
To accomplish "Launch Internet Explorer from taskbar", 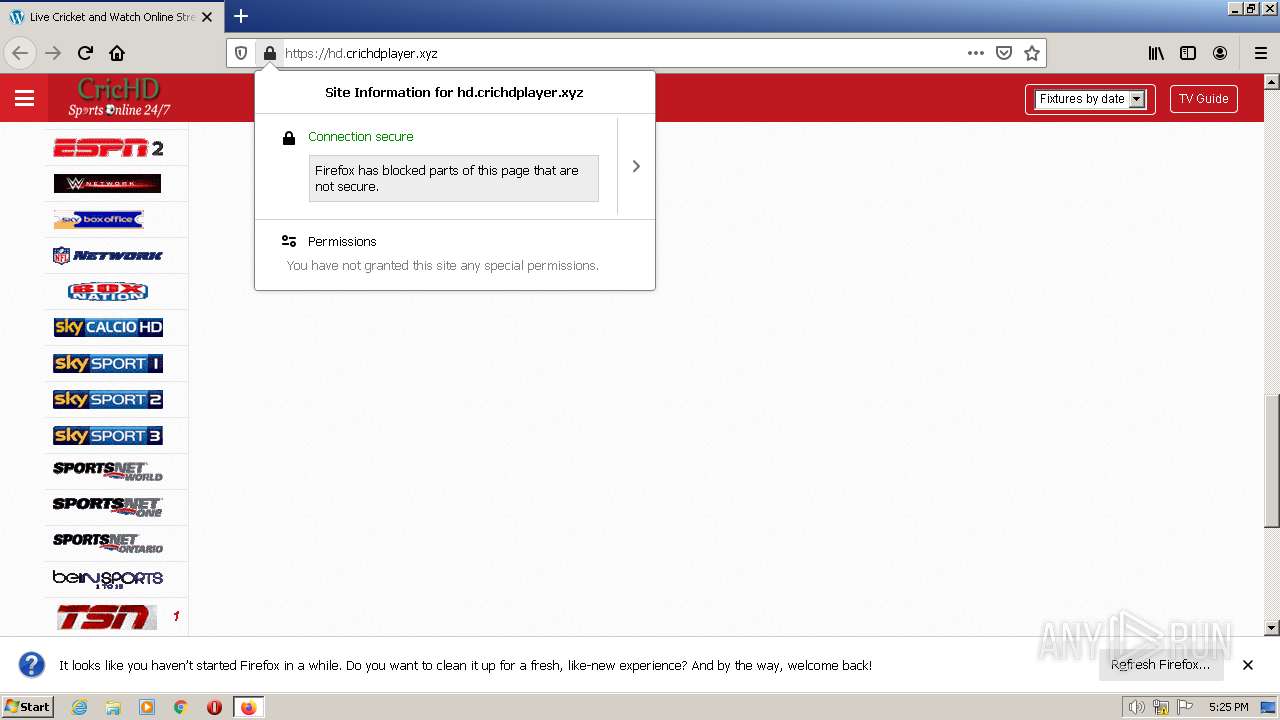I will click(x=79, y=707).
